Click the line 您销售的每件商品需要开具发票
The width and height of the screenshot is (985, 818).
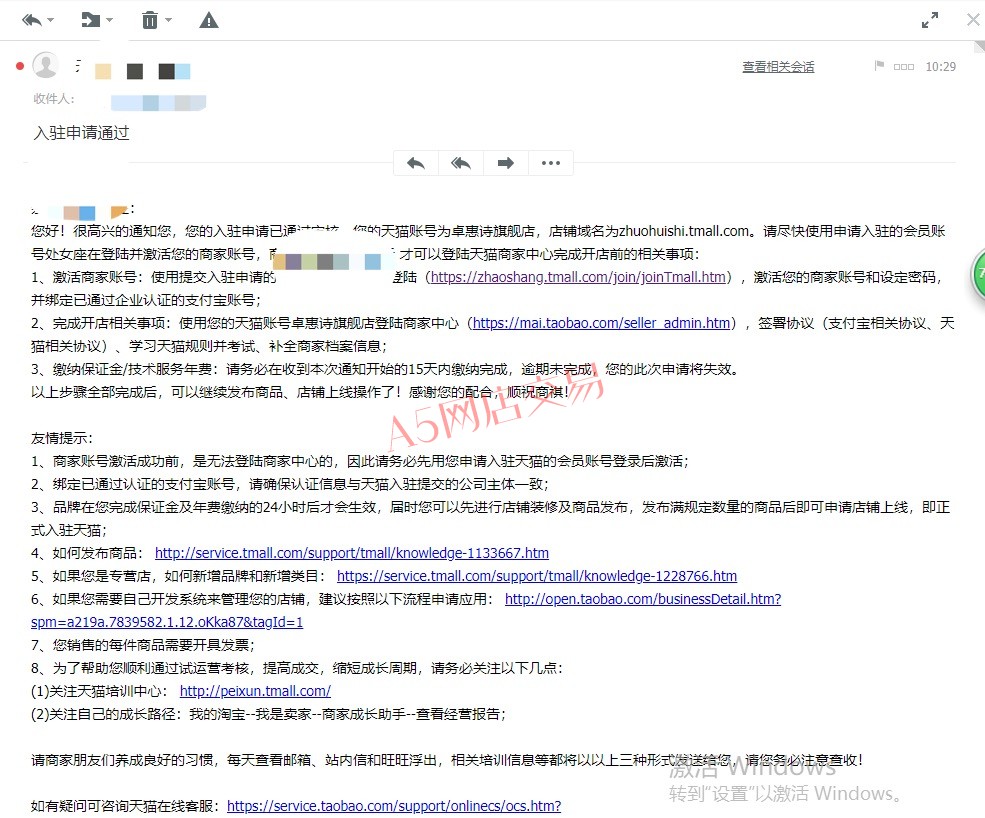point(143,645)
